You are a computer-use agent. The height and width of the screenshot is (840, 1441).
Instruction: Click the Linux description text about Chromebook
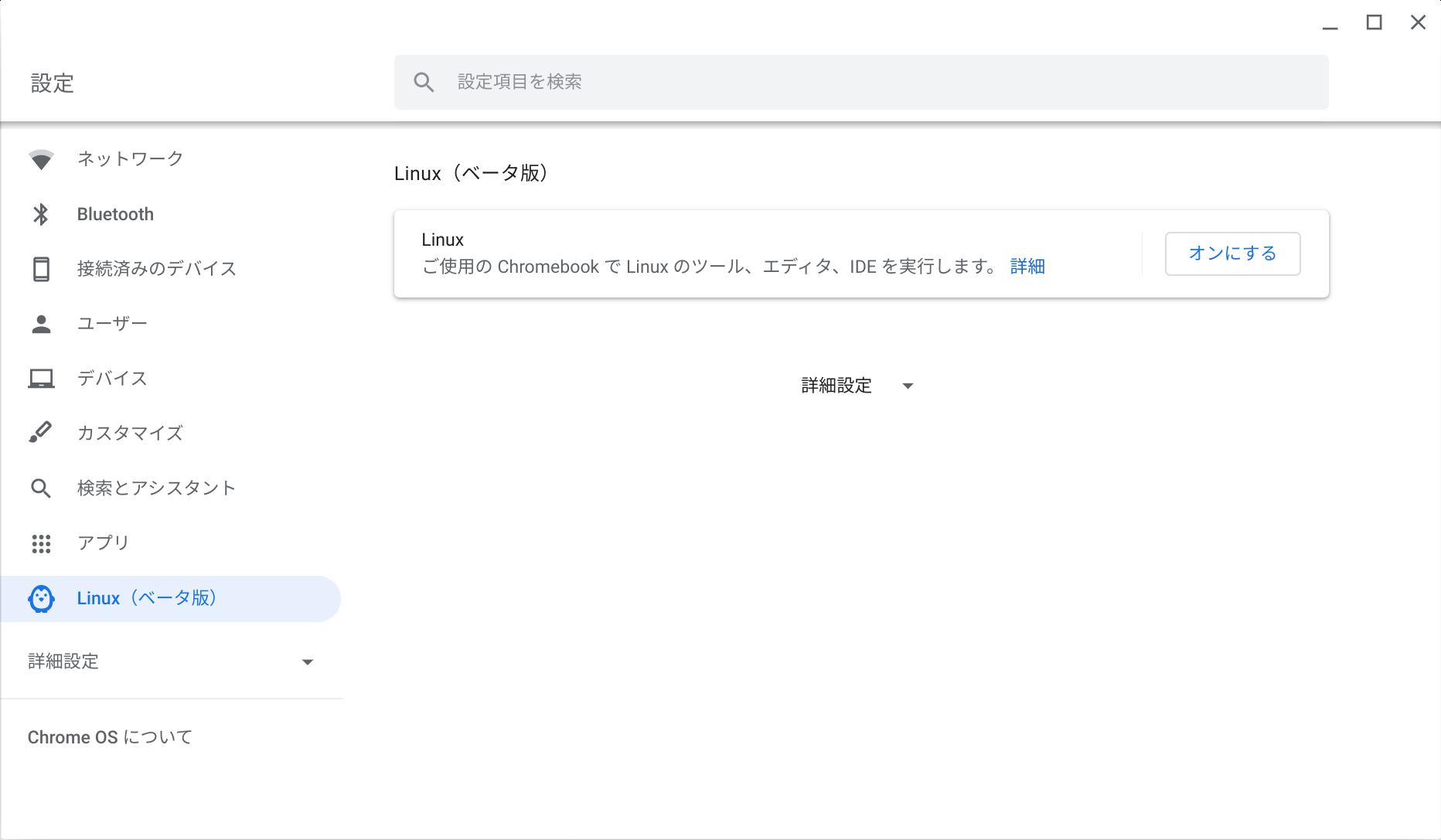coord(710,267)
